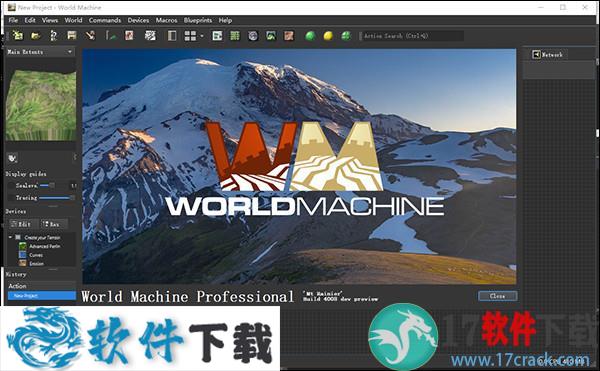Click the Action Search field

412,36
